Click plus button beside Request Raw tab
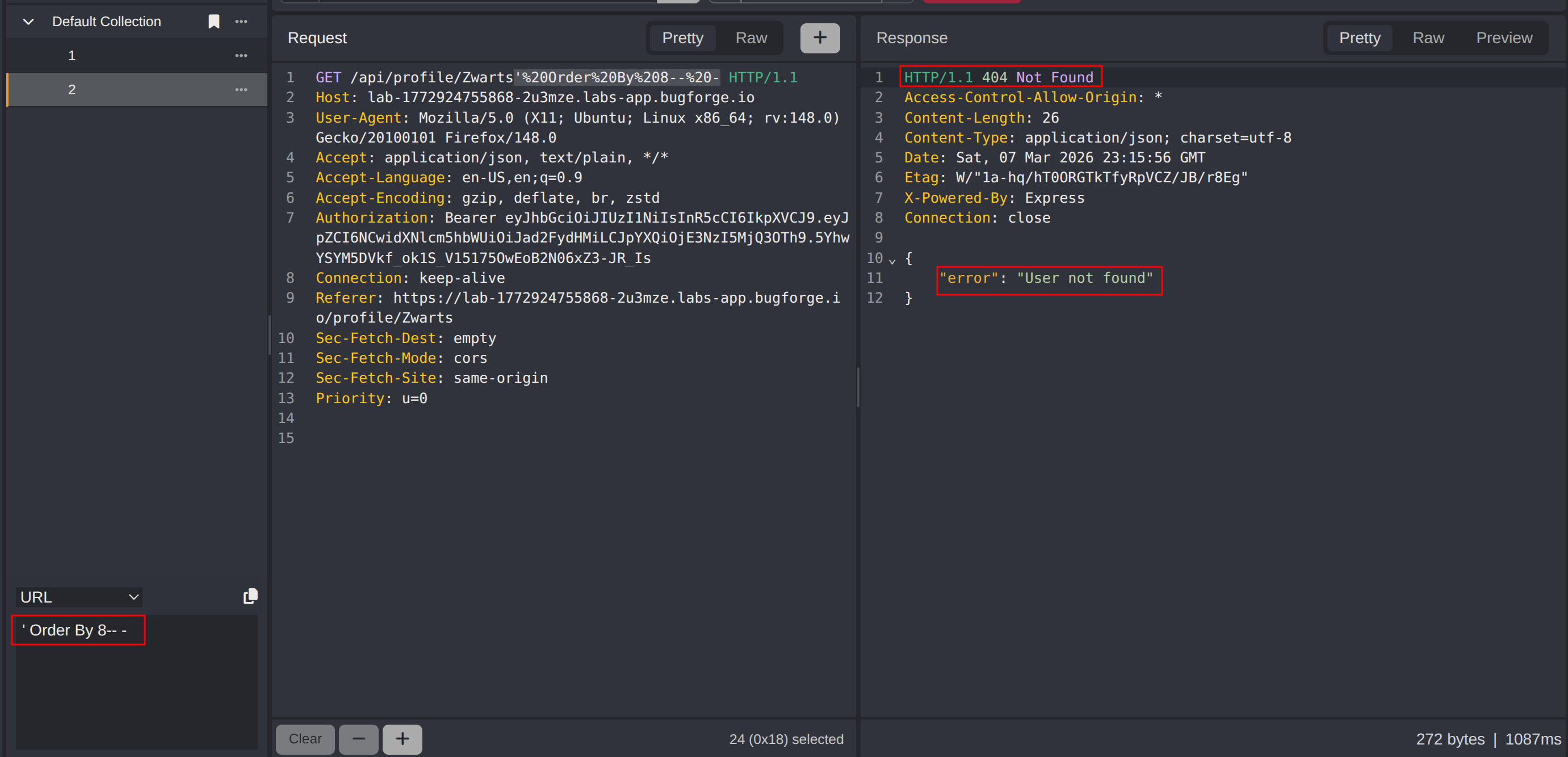Viewport: 1568px width, 757px height. point(819,37)
